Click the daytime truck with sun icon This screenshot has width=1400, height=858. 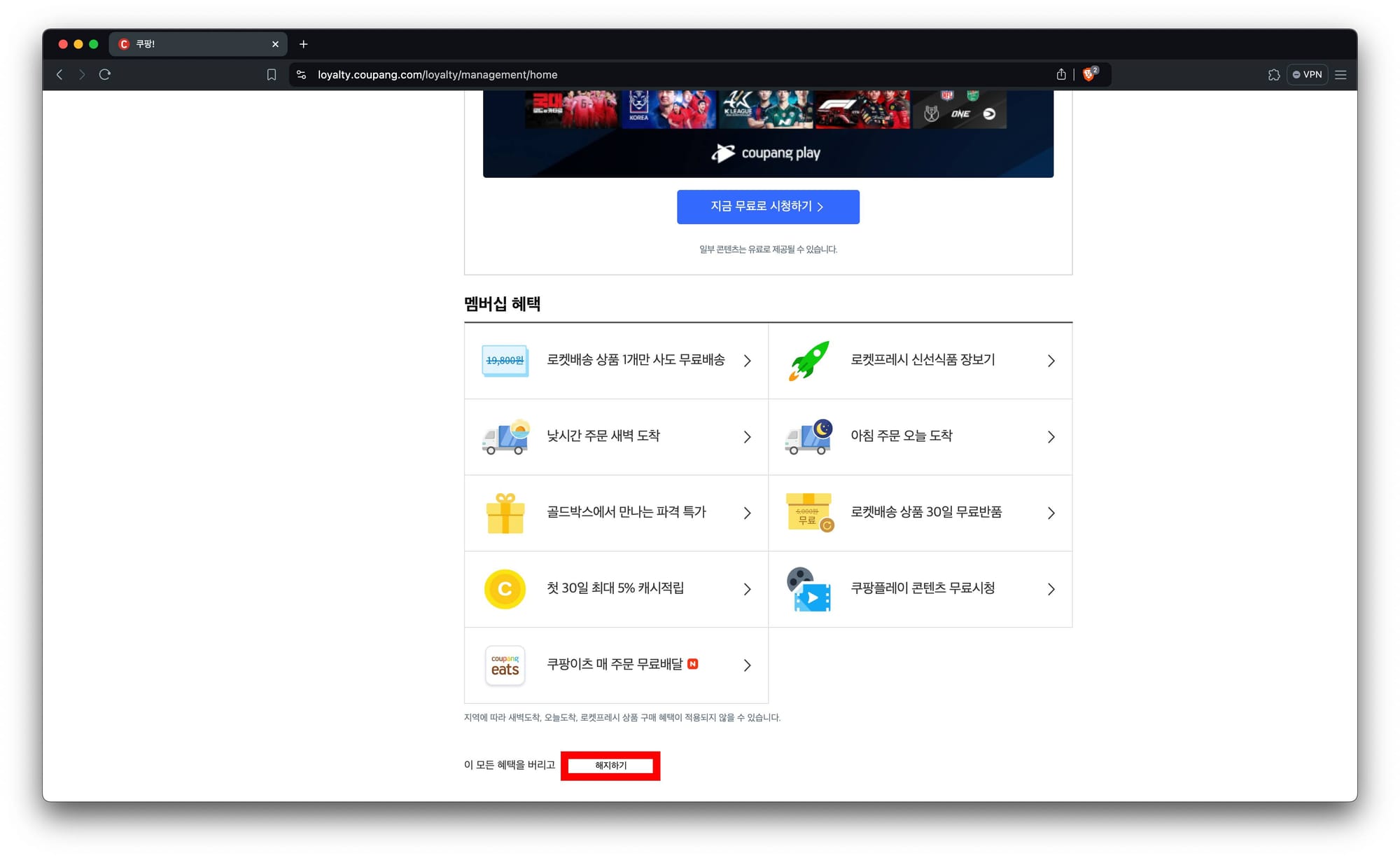(x=505, y=437)
